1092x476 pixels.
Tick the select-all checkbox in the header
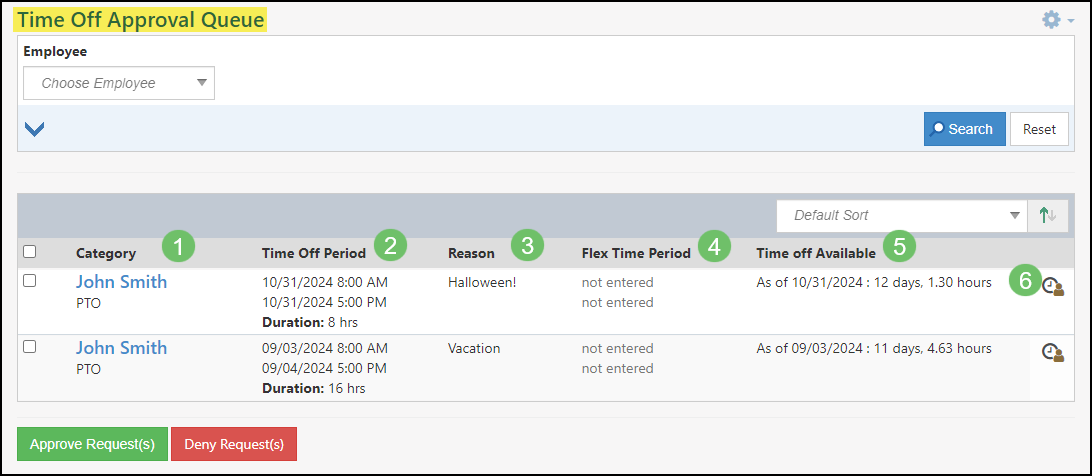[30, 252]
